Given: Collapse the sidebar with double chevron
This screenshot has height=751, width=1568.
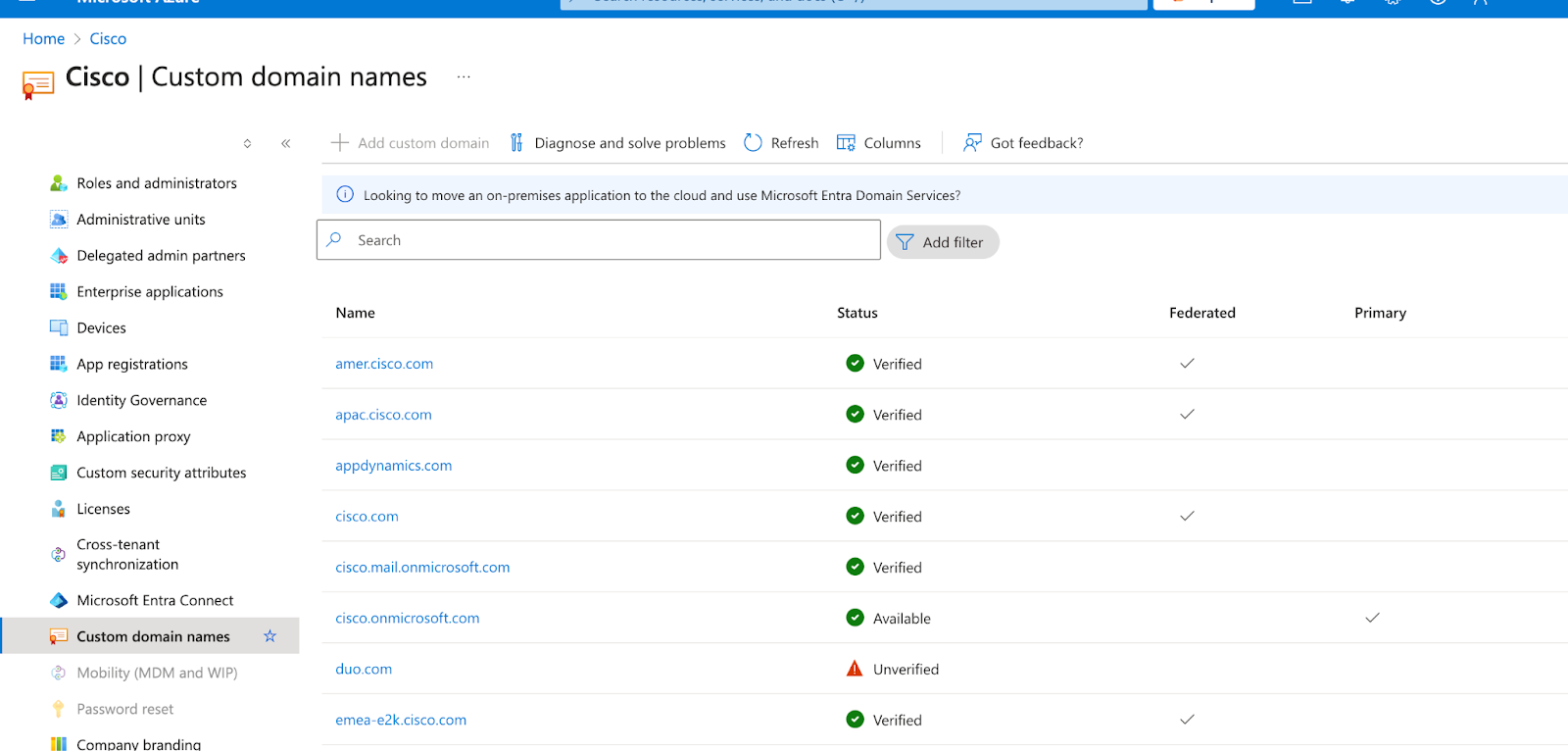Looking at the screenshot, I should coord(285,143).
